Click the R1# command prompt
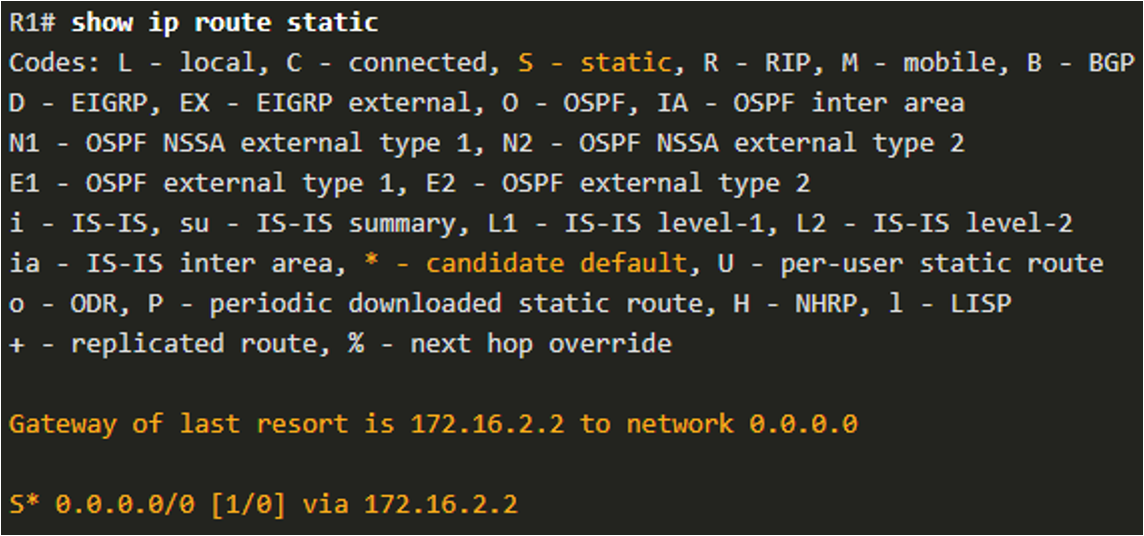This screenshot has width=1144, height=536. (x=34, y=23)
